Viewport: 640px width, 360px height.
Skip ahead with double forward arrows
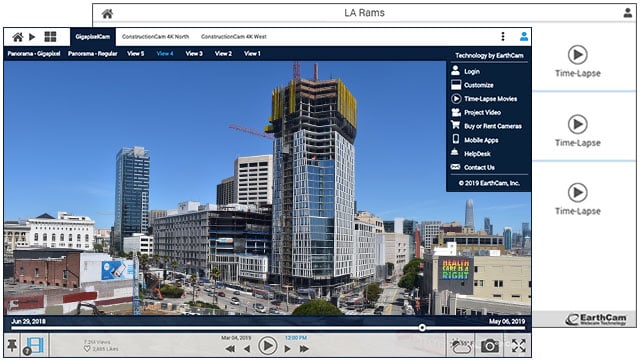pos(304,349)
